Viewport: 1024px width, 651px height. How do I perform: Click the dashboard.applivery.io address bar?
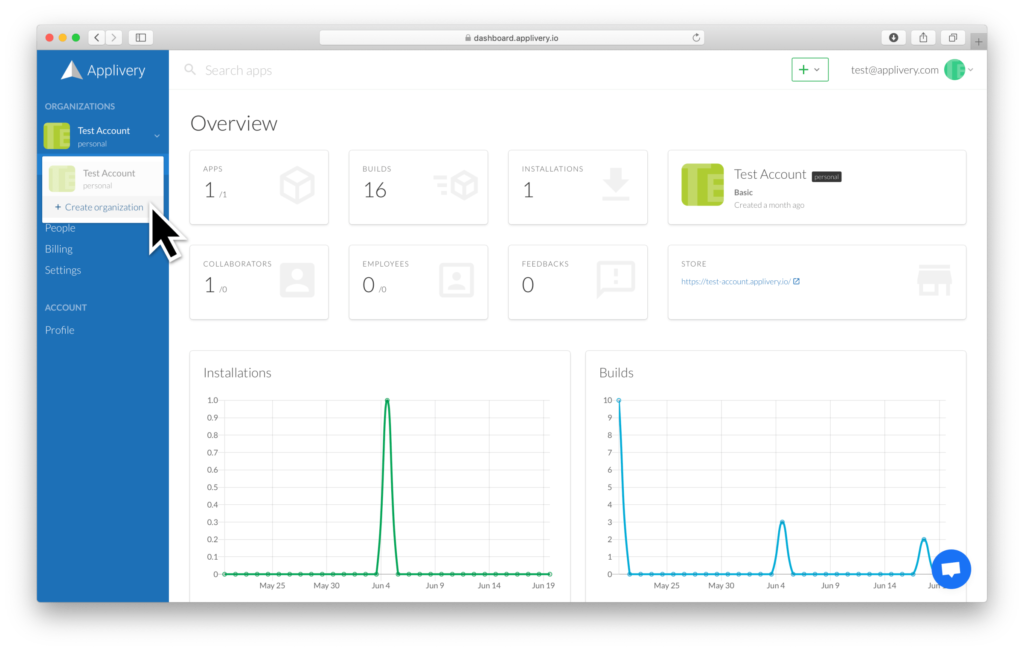tap(511, 38)
